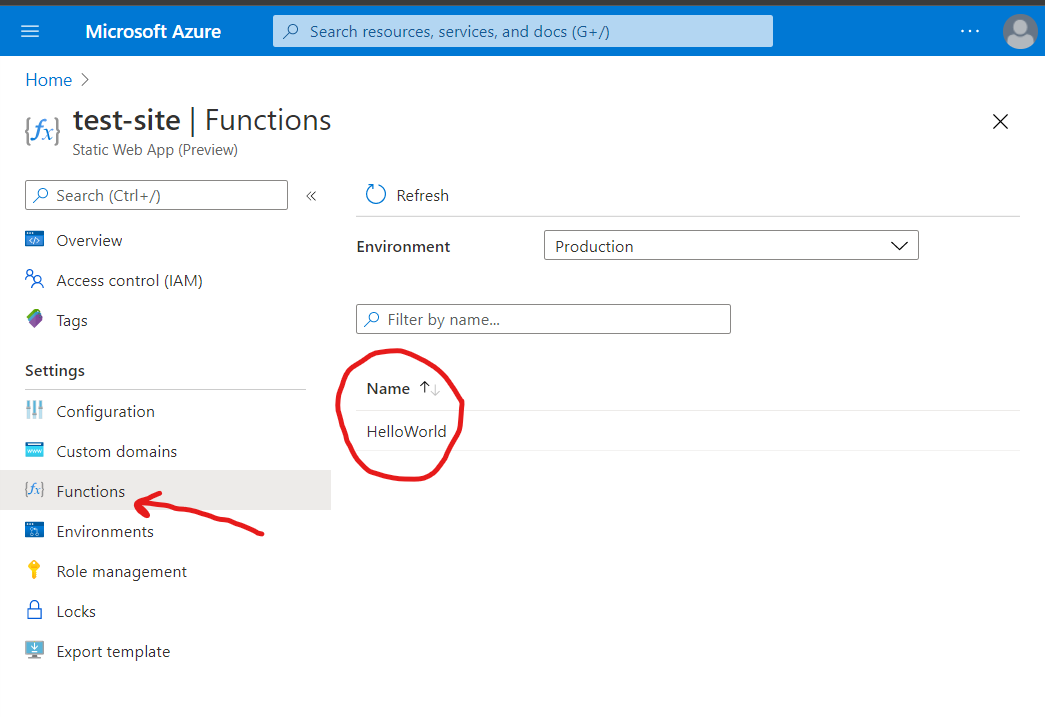Screen dimensions: 1045x717
Task: Click the Custom domains www icon
Action: [x=35, y=450]
